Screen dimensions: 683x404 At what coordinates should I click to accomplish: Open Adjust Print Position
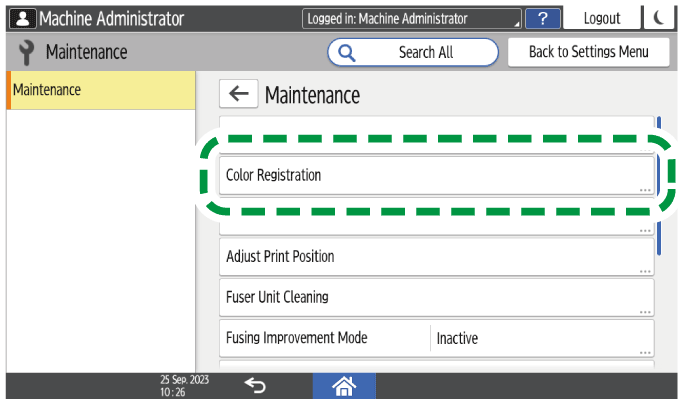pyautogui.click(x=436, y=257)
